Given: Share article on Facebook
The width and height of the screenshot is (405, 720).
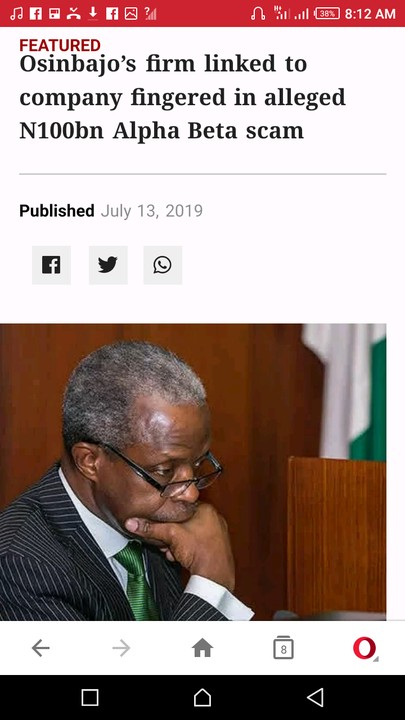Looking at the screenshot, I should (51, 265).
